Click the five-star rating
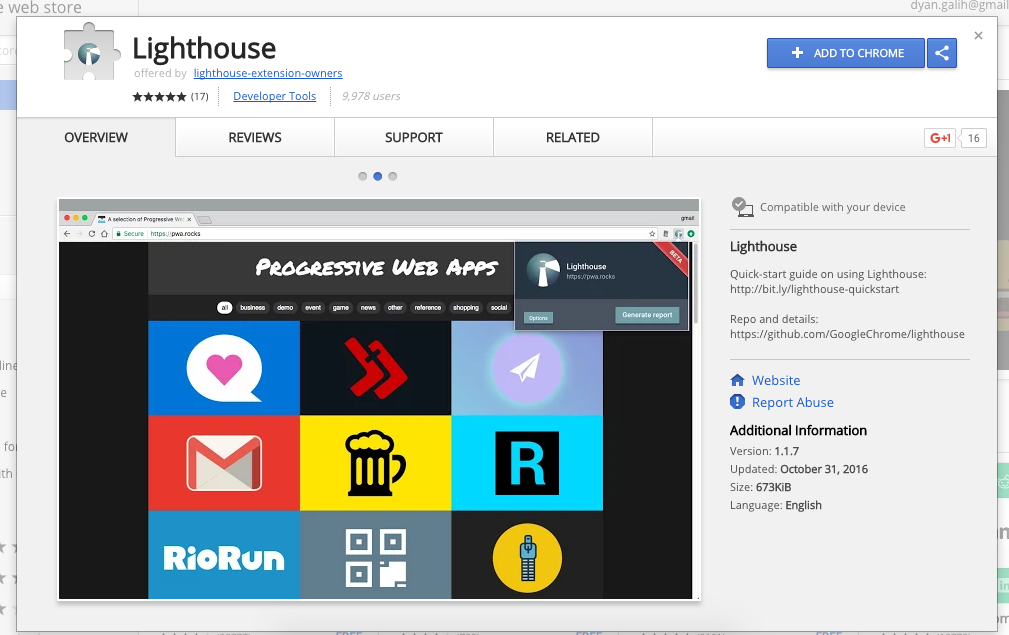The width and height of the screenshot is (1009, 635). (x=159, y=97)
